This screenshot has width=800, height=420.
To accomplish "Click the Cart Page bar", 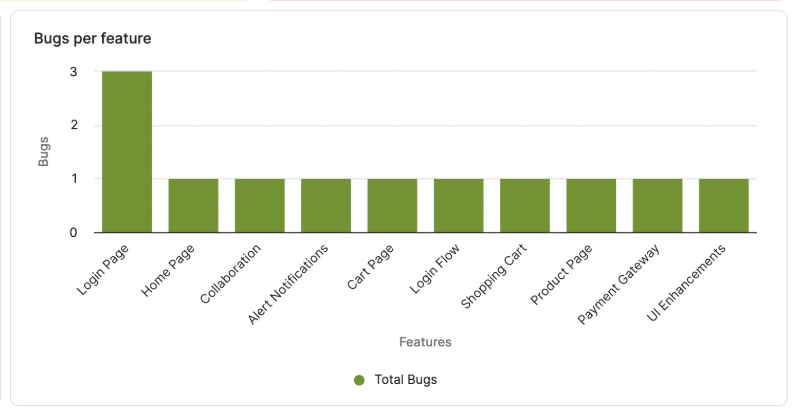I will [x=392, y=206].
